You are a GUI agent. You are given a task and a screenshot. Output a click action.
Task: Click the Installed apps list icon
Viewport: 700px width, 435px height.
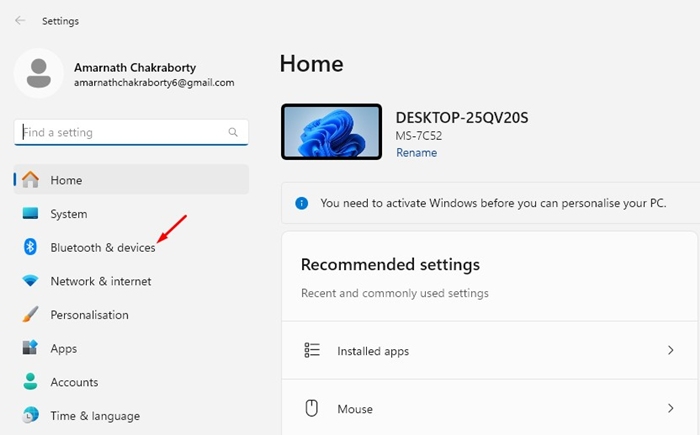(x=312, y=351)
